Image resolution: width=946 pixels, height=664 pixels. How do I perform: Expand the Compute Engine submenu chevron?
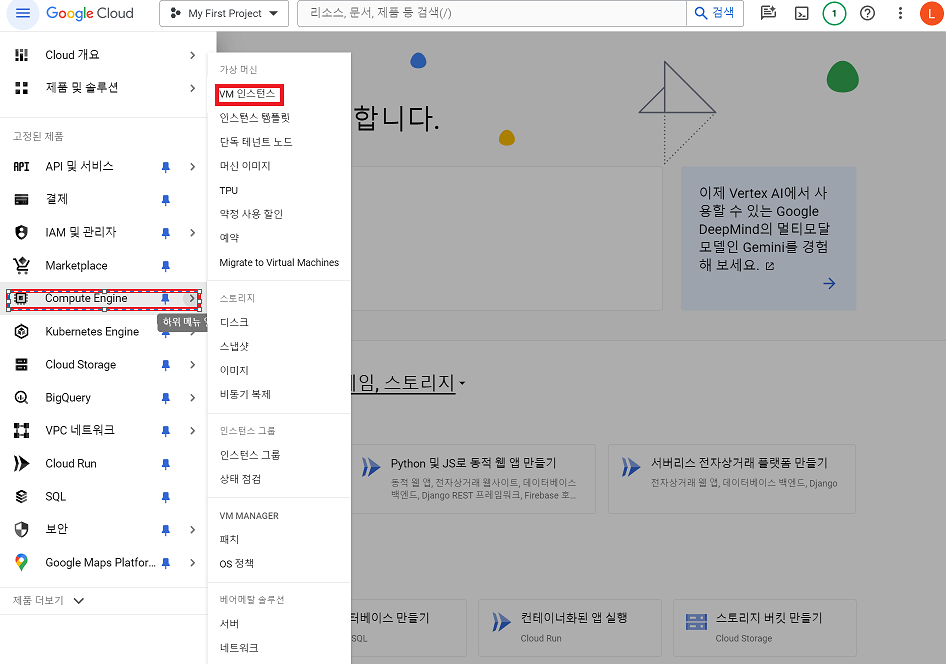click(x=192, y=298)
